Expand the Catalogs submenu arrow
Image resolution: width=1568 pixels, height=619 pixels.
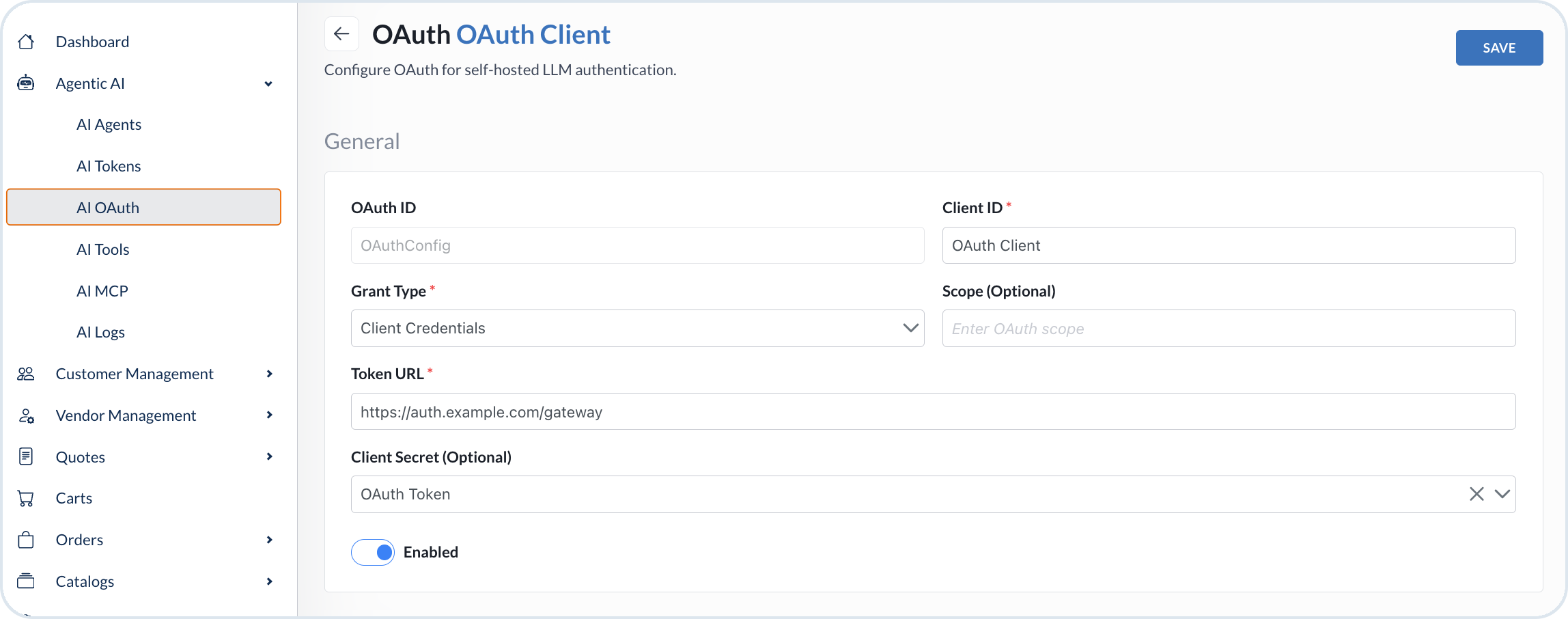(x=270, y=581)
